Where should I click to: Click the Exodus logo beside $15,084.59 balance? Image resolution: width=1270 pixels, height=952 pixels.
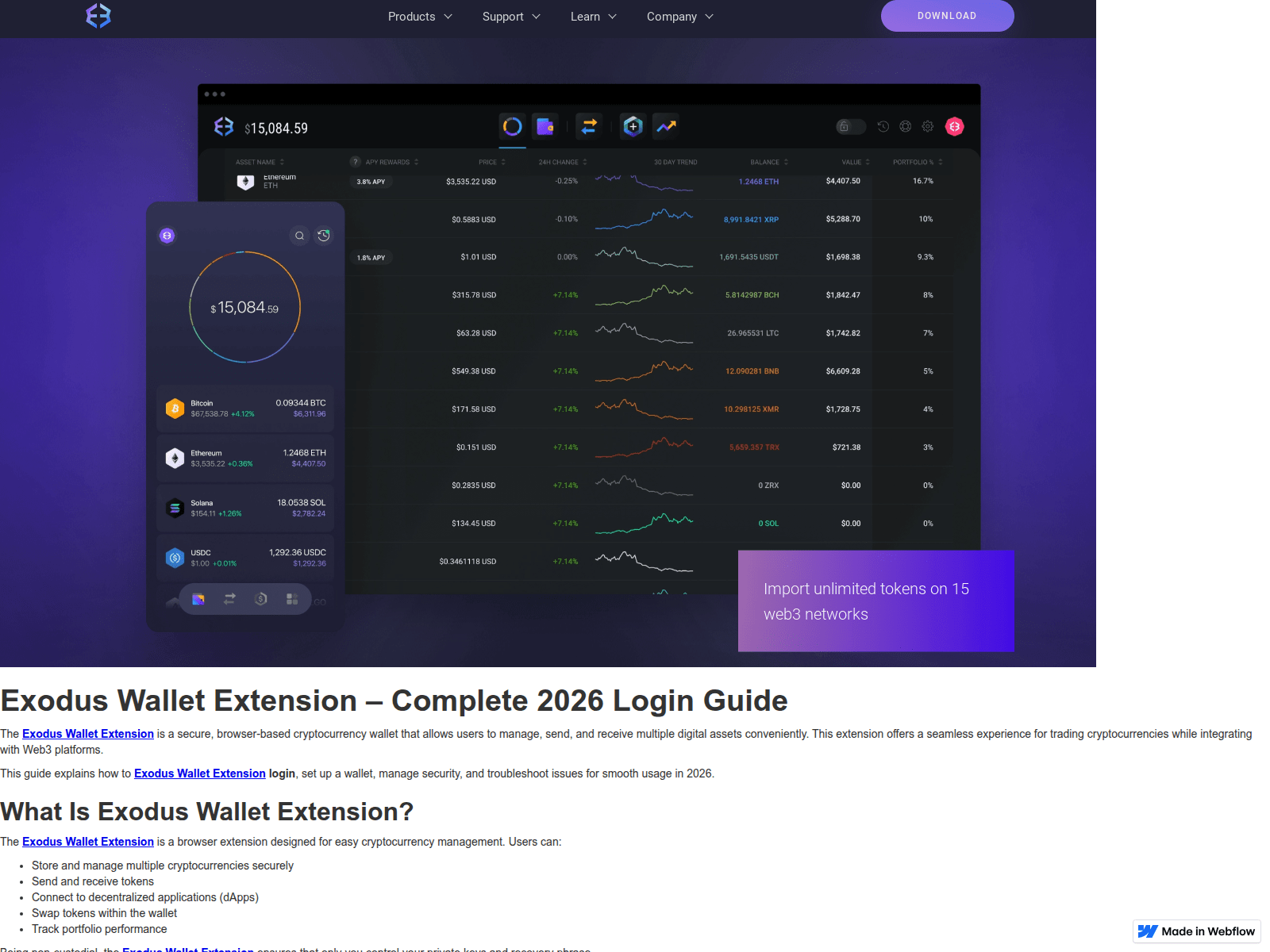[x=224, y=127]
